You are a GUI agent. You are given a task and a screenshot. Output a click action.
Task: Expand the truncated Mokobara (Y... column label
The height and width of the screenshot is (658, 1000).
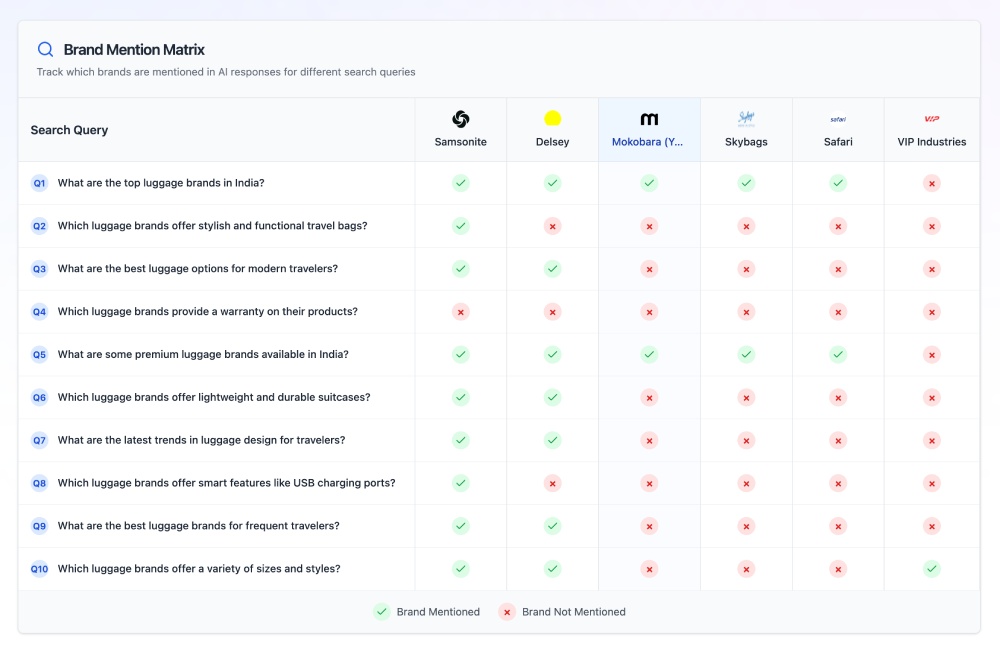pos(649,142)
